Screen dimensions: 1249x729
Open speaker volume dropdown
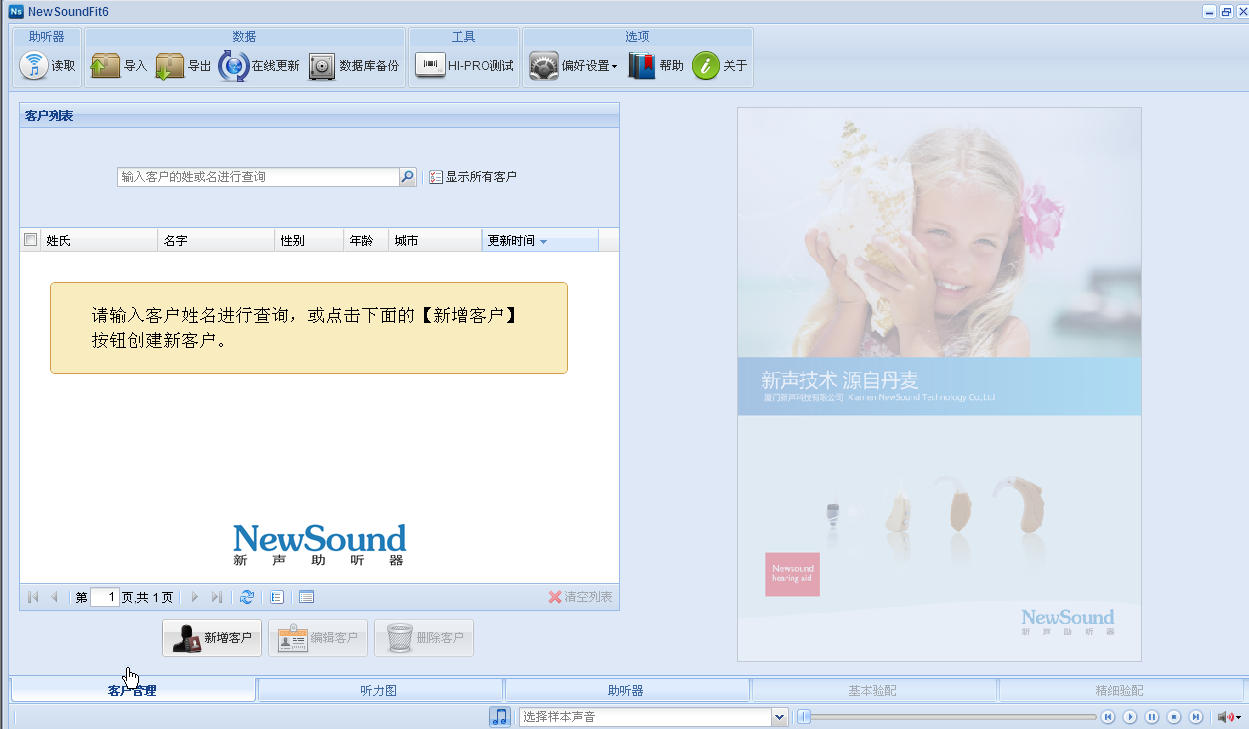pyautogui.click(x=1229, y=717)
